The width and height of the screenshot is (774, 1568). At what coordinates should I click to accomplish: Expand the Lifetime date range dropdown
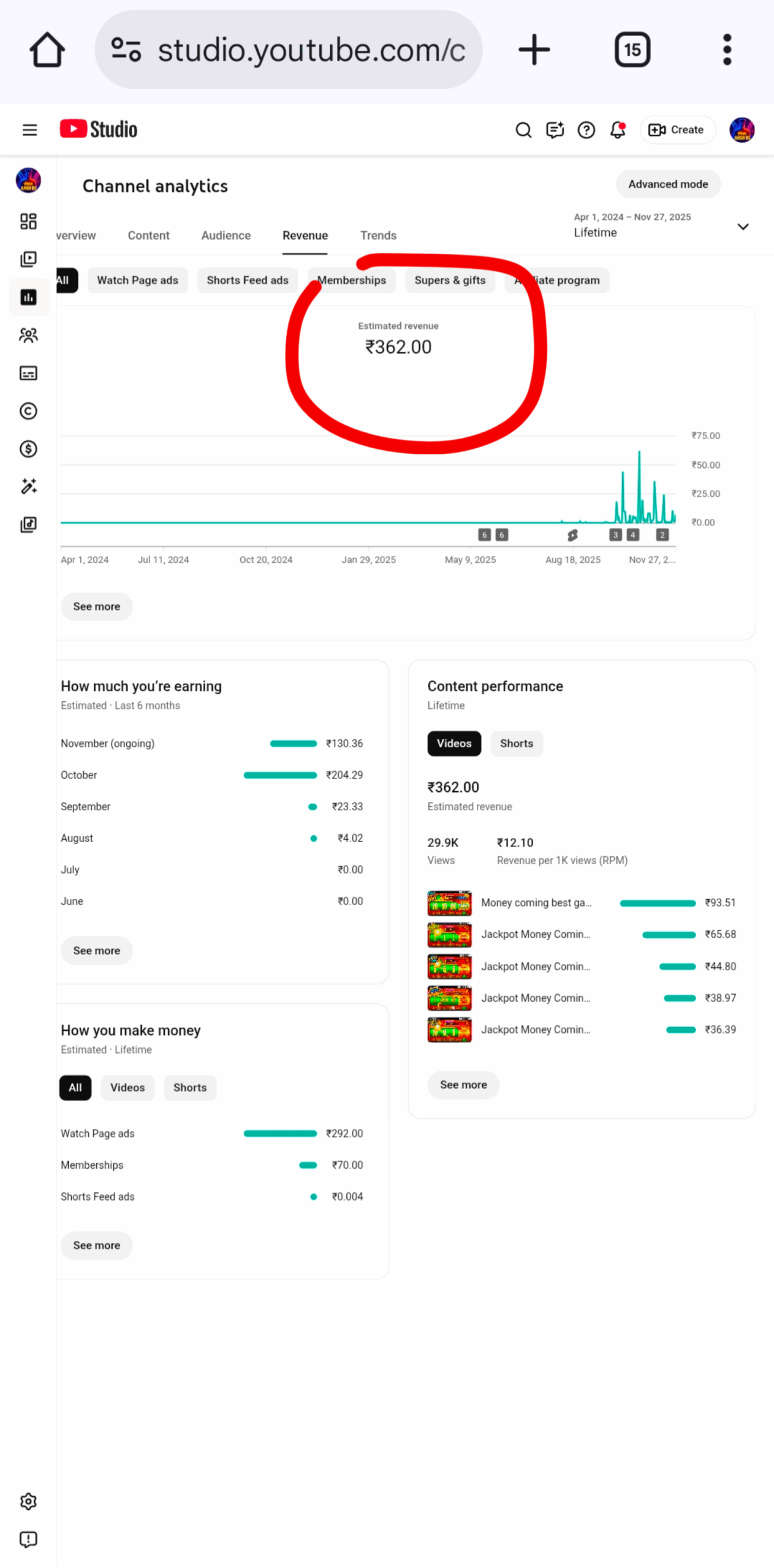click(x=742, y=227)
